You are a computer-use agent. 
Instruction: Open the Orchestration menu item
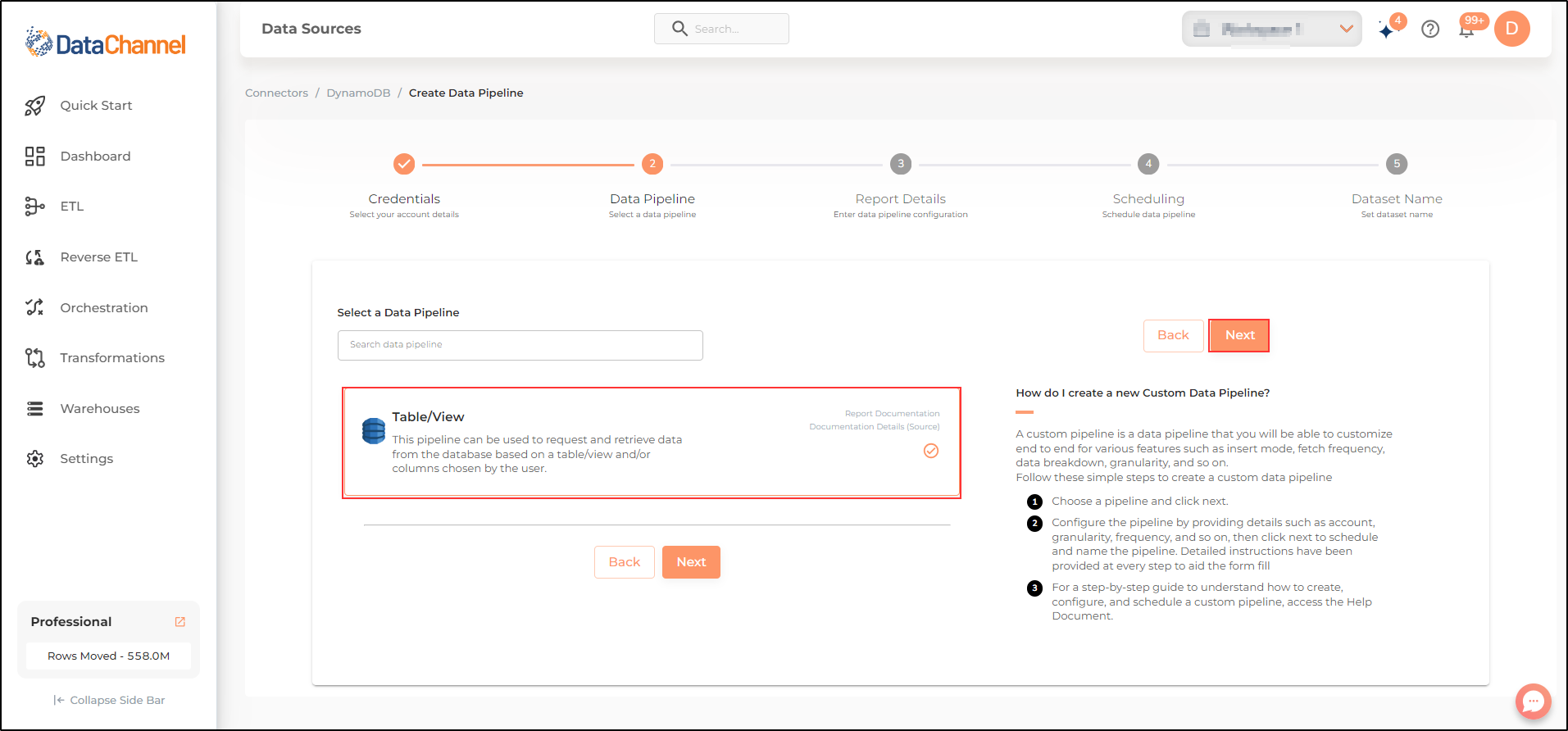click(104, 308)
